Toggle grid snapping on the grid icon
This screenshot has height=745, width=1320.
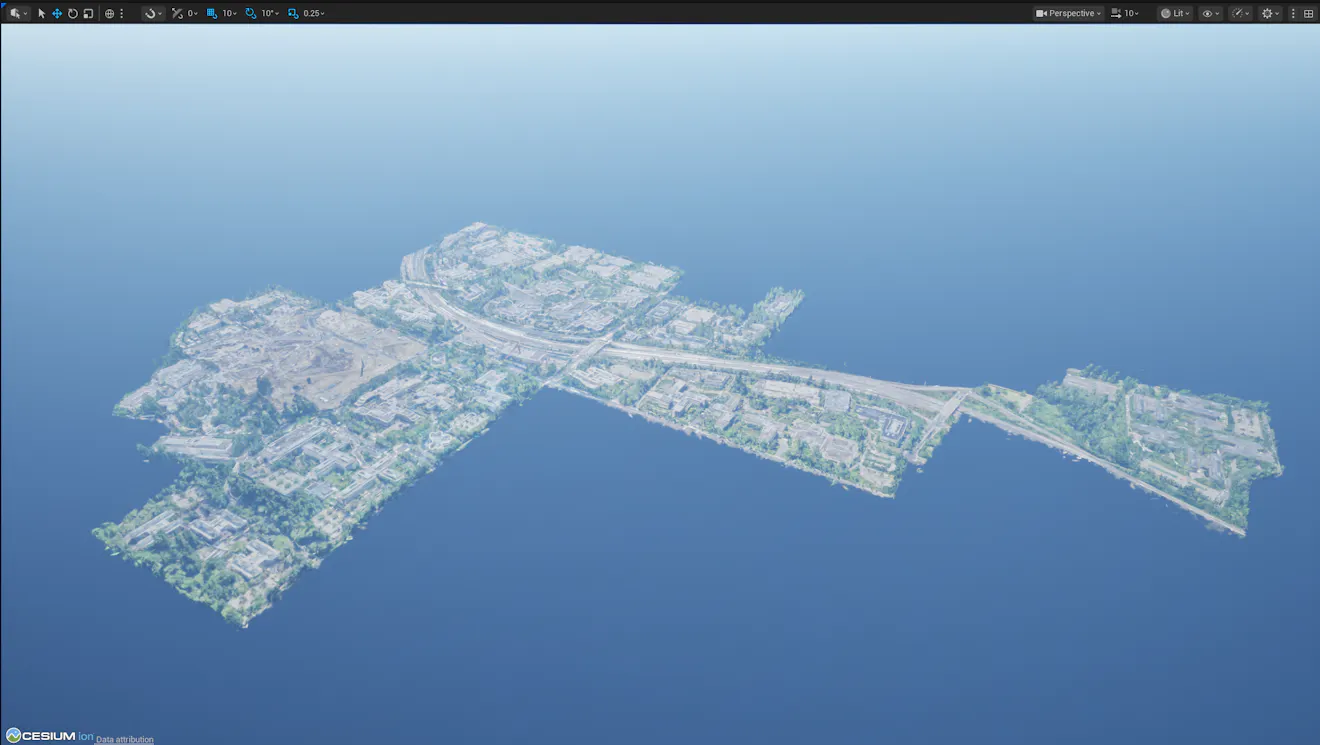pyautogui.click(x=212, y=13)
